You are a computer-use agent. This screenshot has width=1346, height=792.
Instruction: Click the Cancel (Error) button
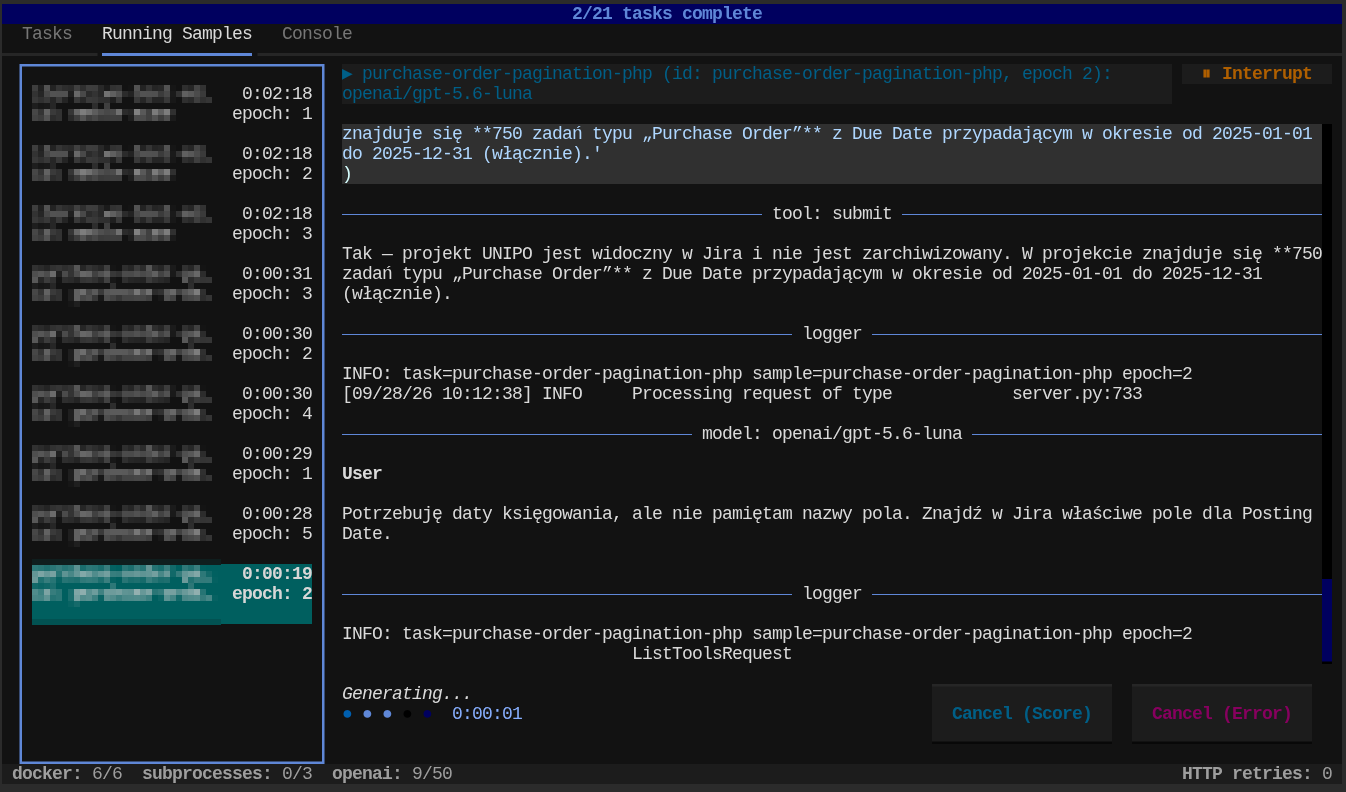click(x=1222, y=714)
